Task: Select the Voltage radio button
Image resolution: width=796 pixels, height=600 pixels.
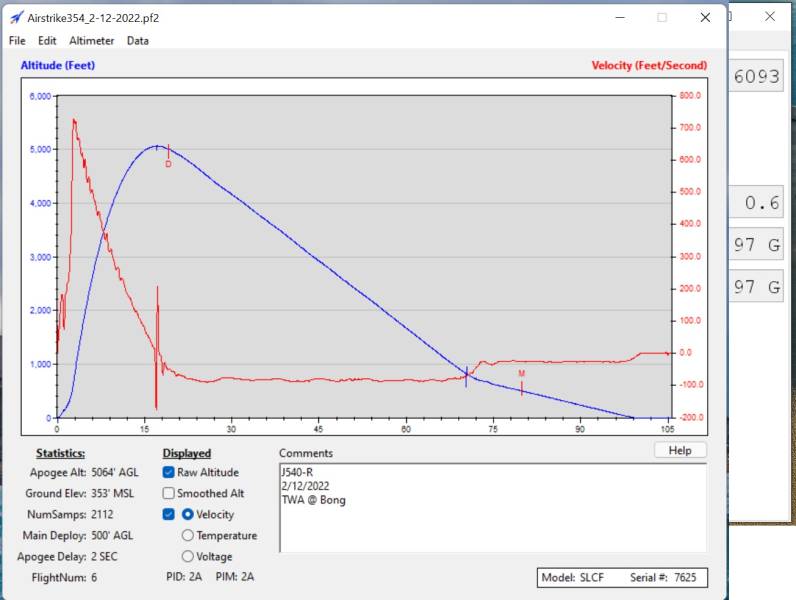Action: click(188, 556)
